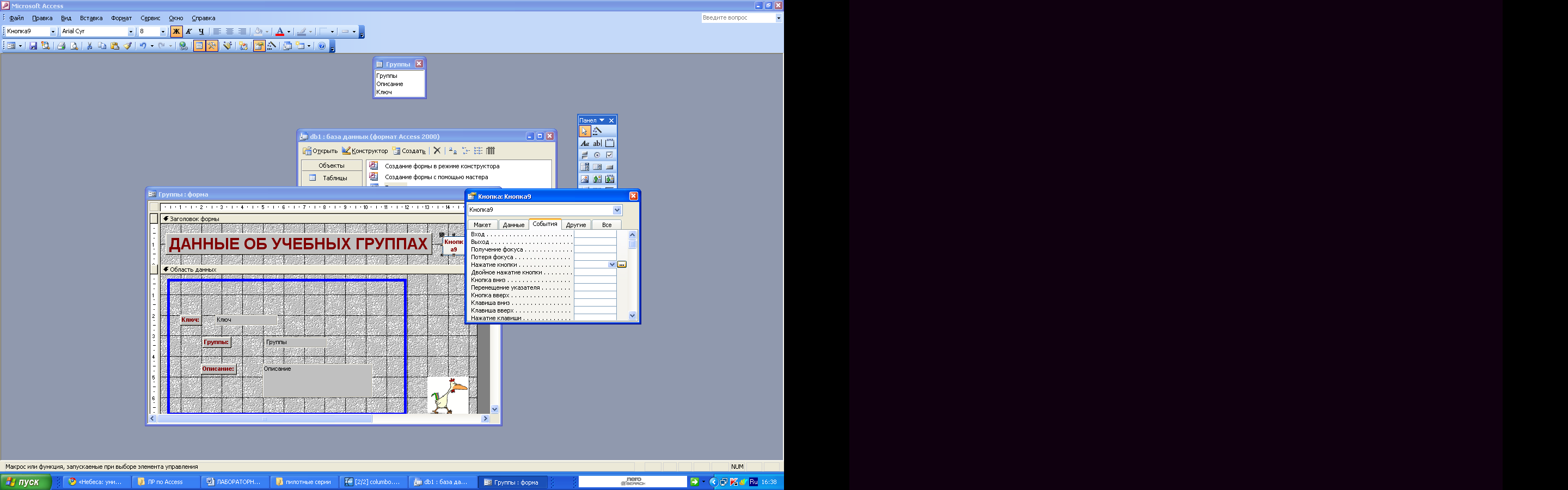Screen dimensions: 1568x490
Task: Click the Введите вопрос help input field
Action: pos(738,19)
